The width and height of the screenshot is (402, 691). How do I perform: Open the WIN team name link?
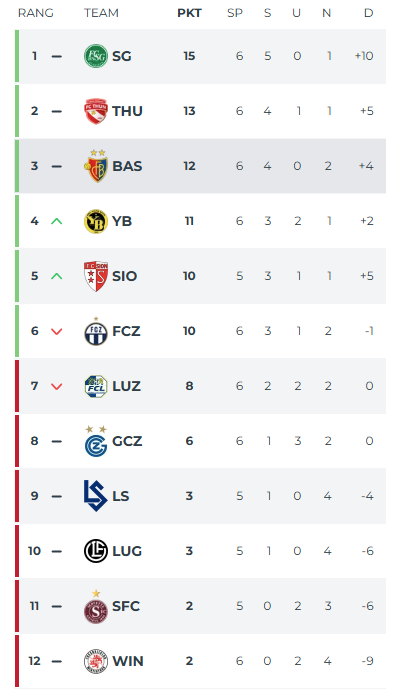click(x=128, y=661)
